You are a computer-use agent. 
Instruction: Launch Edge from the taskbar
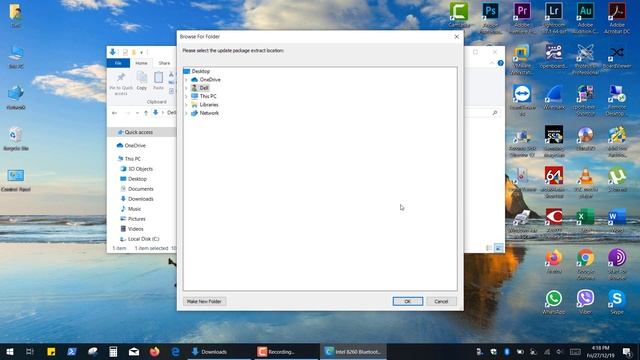tap(176, 351)
